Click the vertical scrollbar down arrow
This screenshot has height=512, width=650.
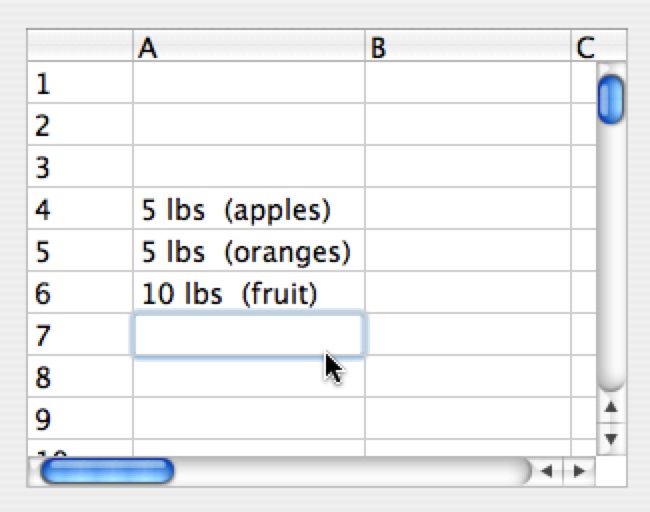[x=611, y=437]
